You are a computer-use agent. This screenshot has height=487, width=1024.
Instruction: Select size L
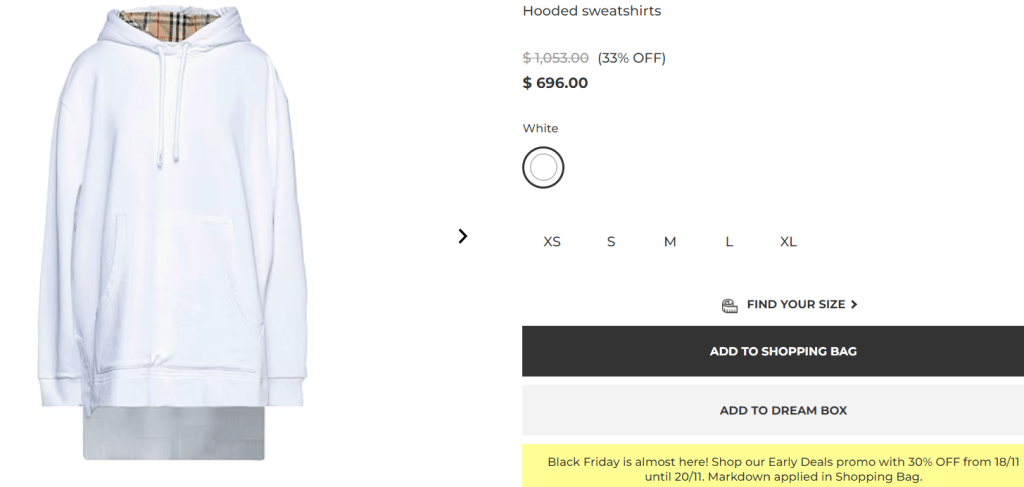[729, 242]
